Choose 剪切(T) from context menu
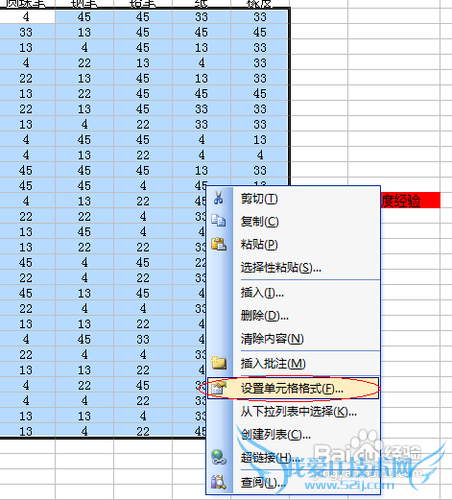The image size is (452, 500). point(293,199)
